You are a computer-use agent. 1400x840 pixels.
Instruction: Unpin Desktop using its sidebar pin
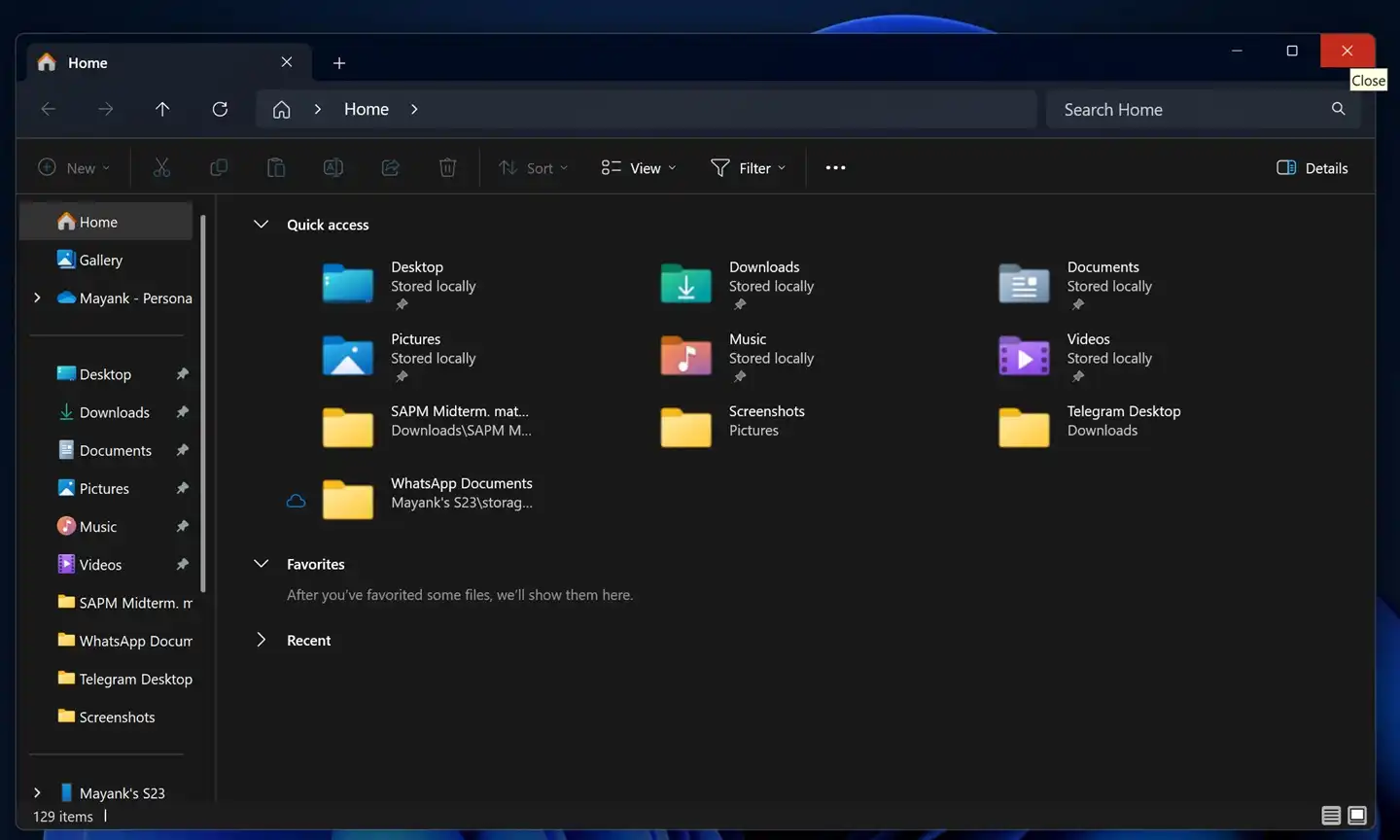182,373
